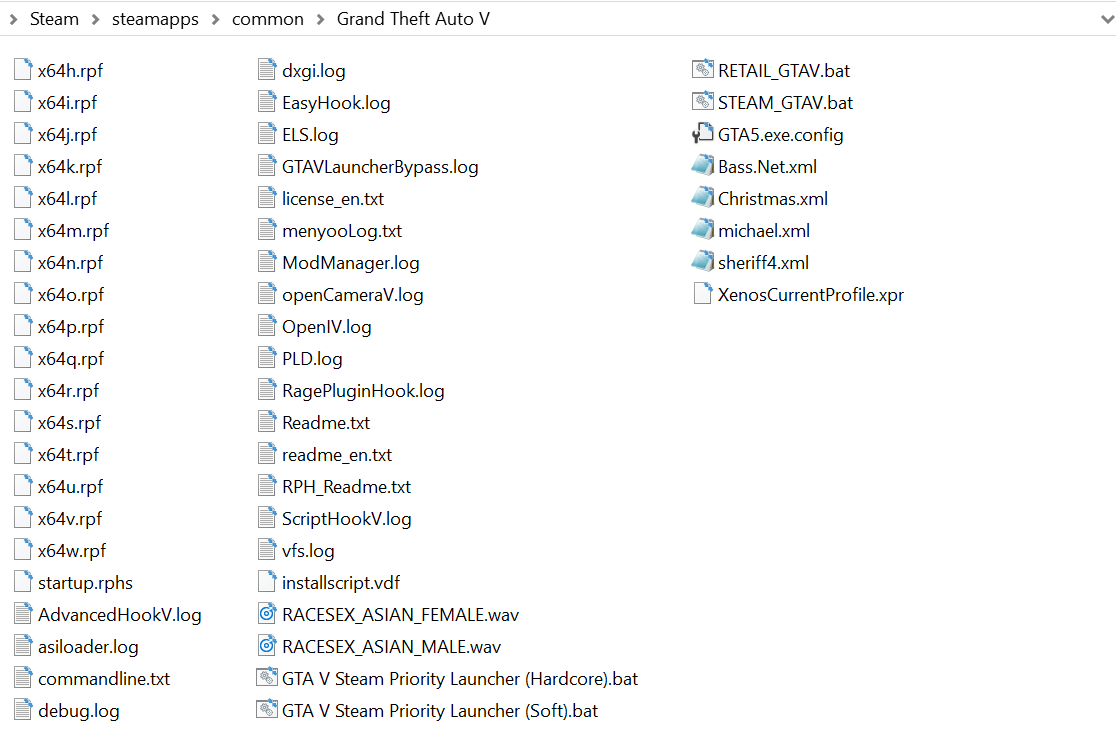The image size is (1116, 740).
Task: Select file name x64t.rpf
Action: 68,455
